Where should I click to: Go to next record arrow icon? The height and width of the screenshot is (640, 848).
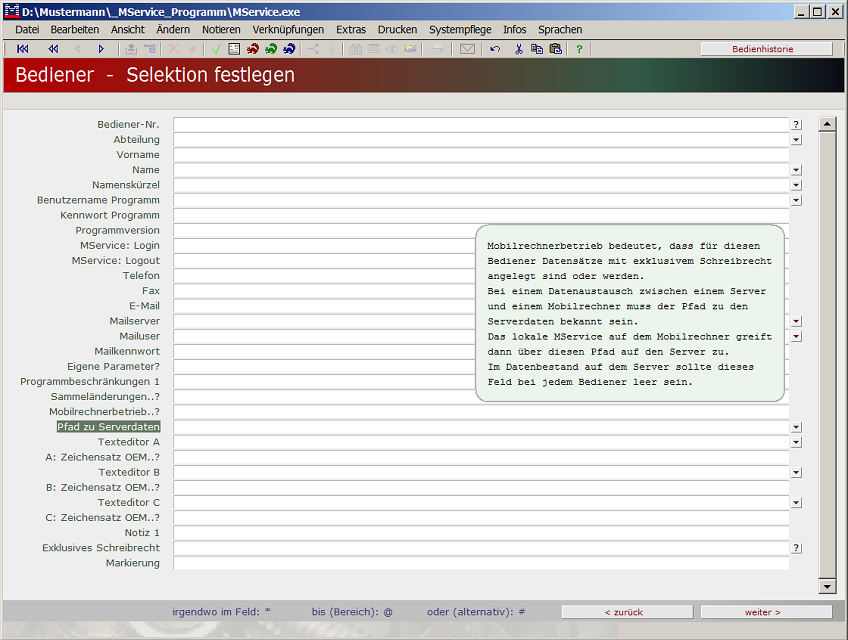[x=101, y=49]
